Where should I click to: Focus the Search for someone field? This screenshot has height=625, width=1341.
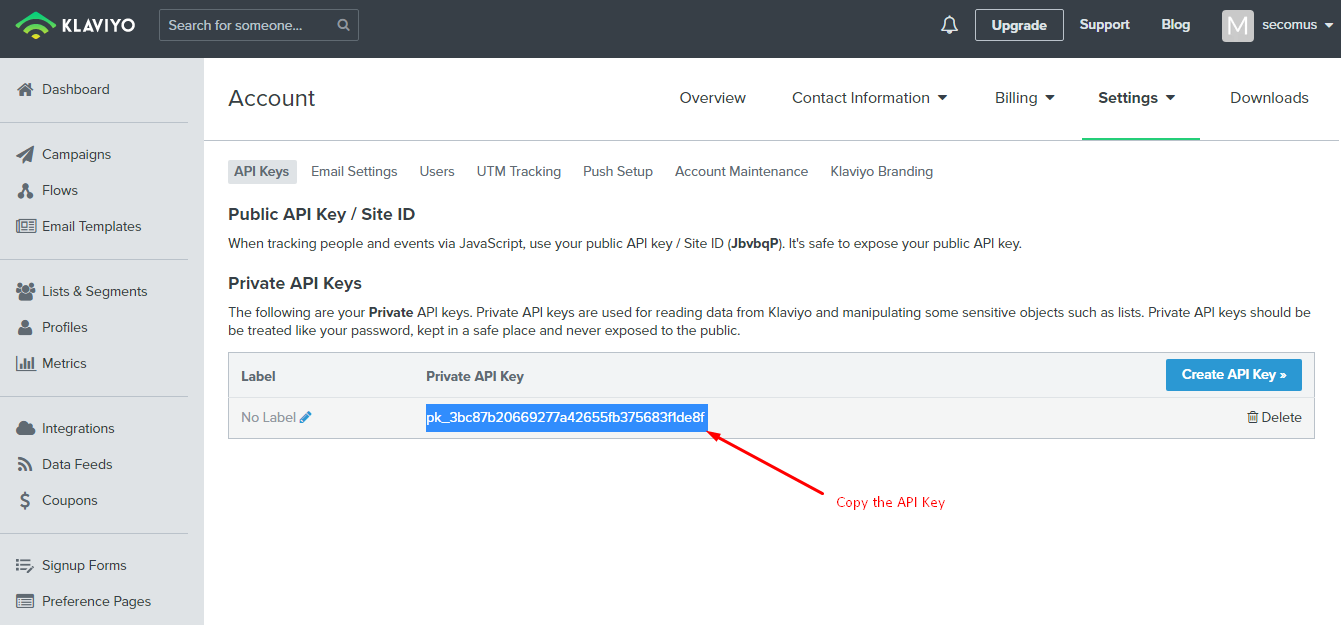click(258, 25)
